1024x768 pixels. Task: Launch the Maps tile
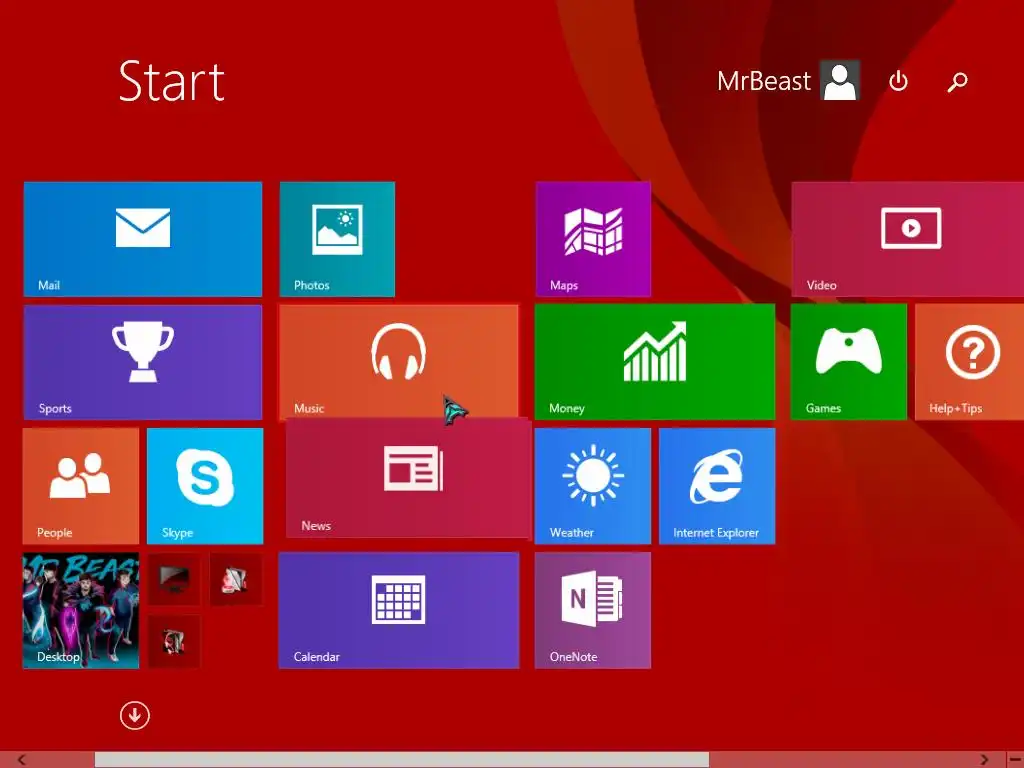click(593, 239)
